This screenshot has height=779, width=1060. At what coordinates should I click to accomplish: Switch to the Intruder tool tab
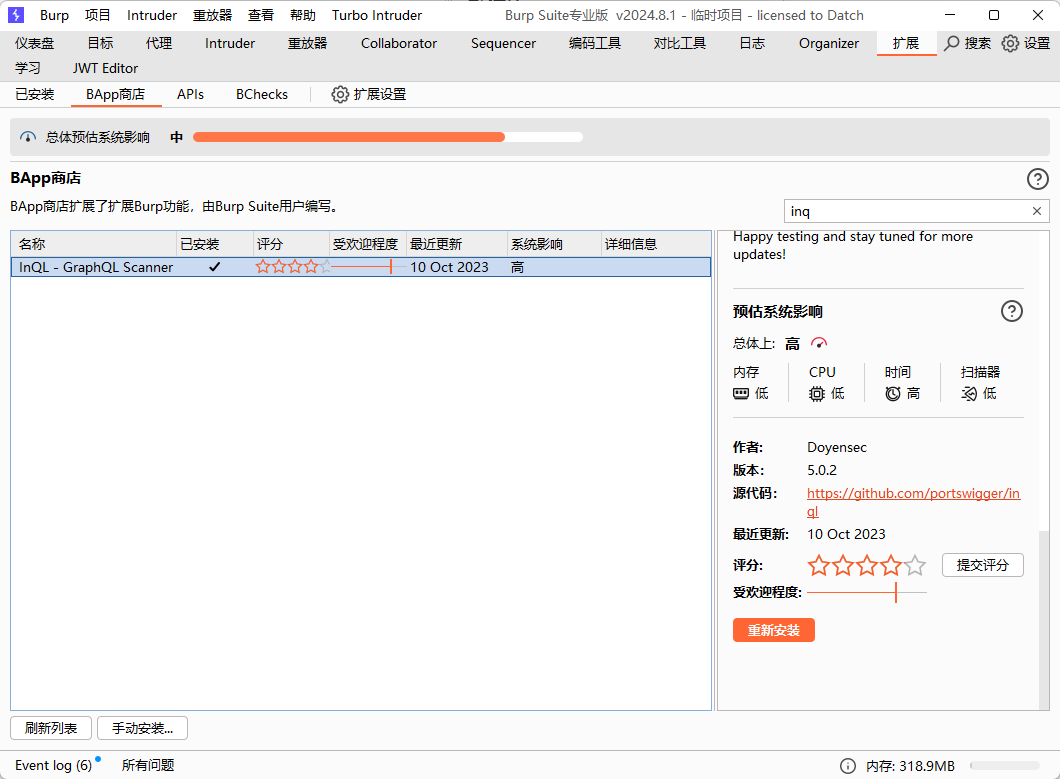(x=230, y=43)
